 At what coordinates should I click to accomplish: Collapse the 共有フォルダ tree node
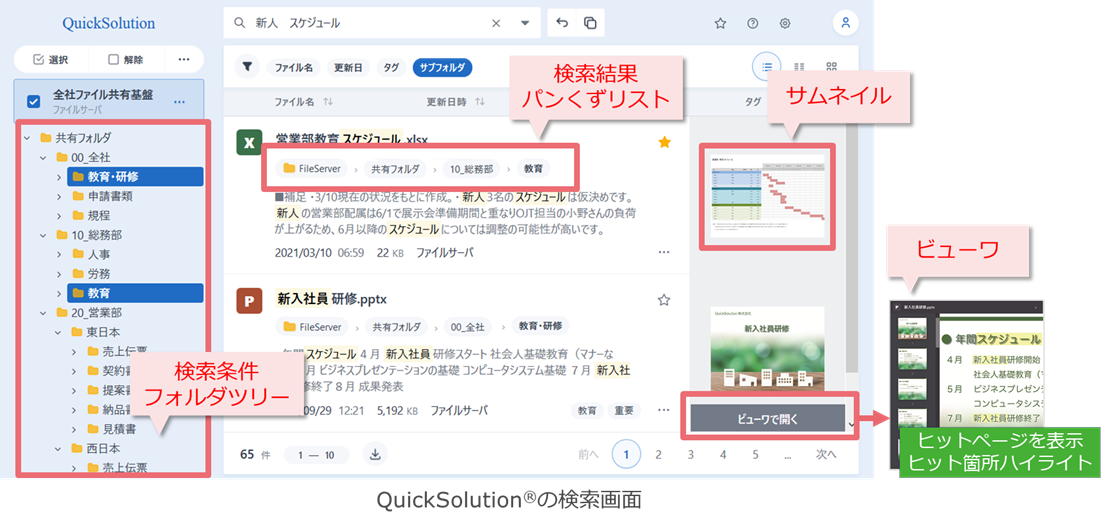[27, 138]
